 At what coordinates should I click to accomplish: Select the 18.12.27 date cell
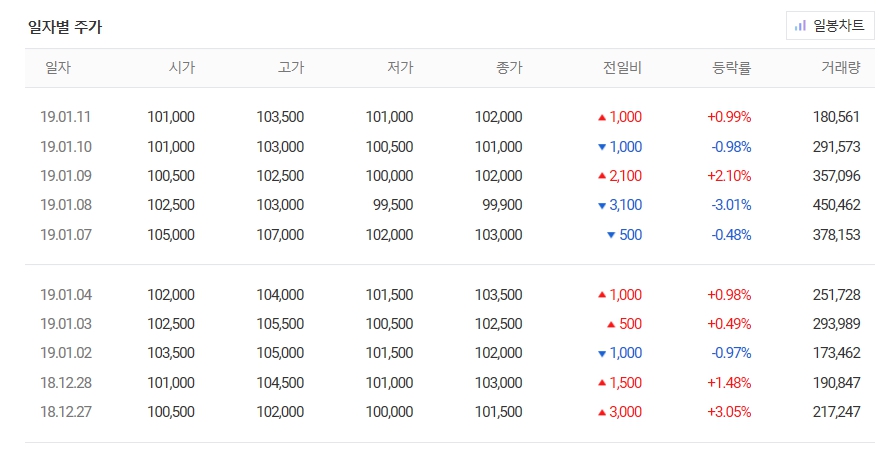click(x=66, y=412)
